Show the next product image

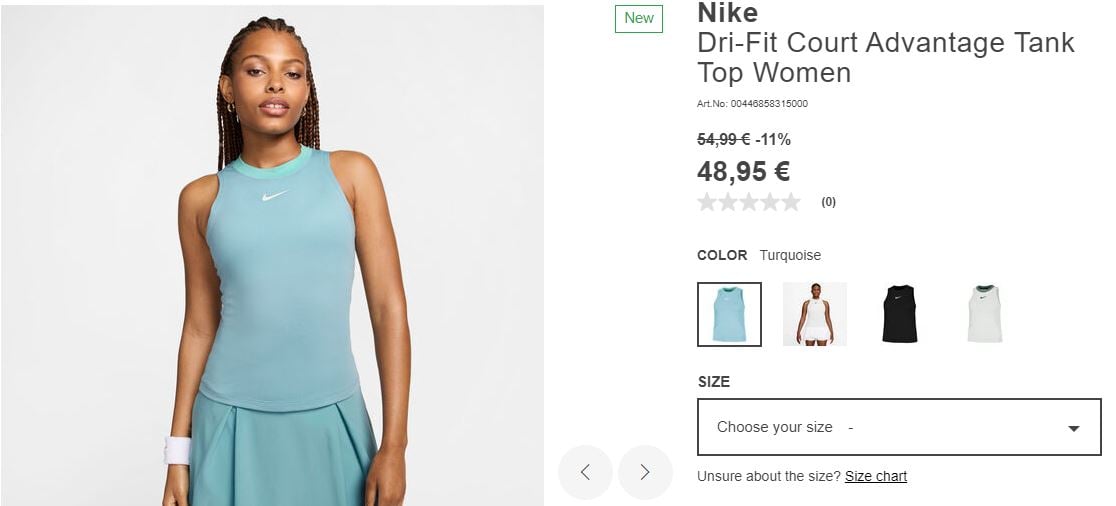(x=645, y=472)
